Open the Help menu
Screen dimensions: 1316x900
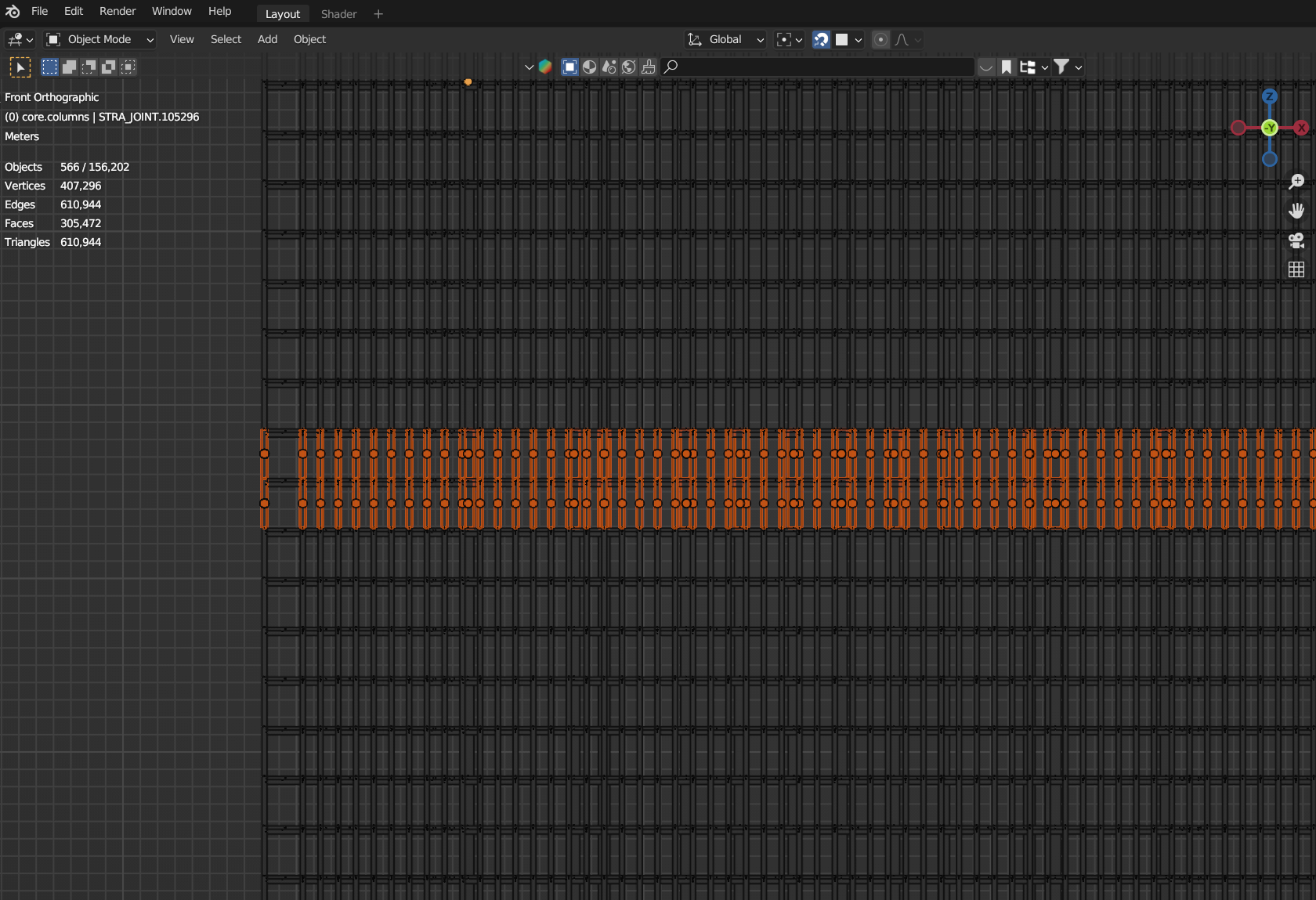click(219, 12)
